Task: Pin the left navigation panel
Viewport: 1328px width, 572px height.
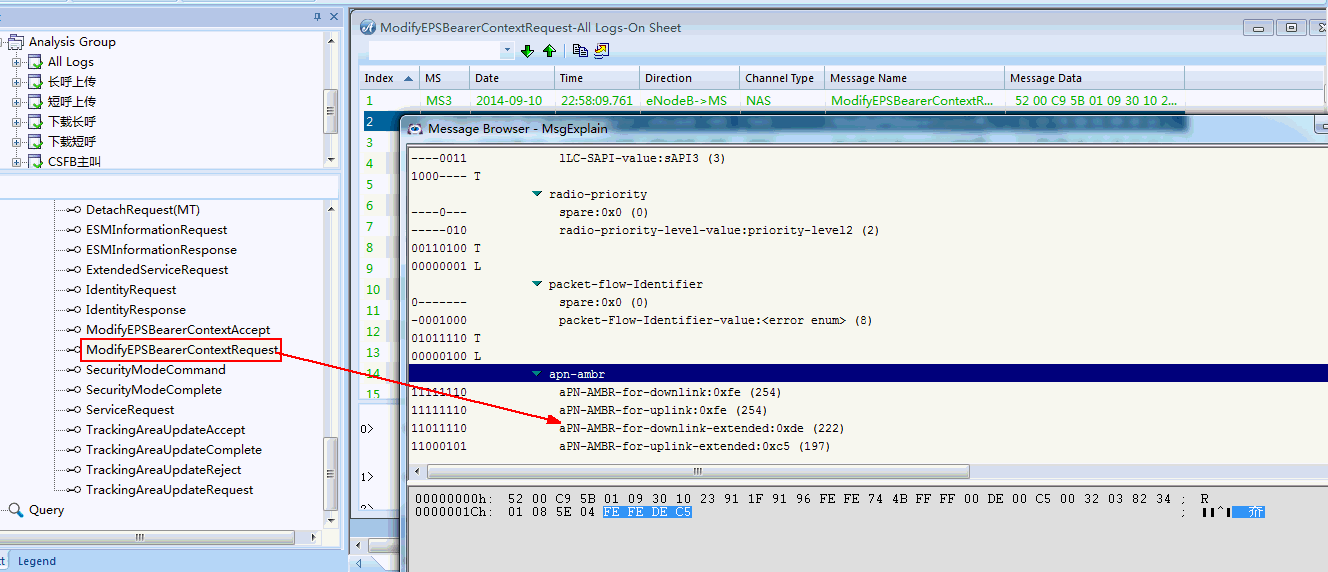Action: tap(317, 17)
